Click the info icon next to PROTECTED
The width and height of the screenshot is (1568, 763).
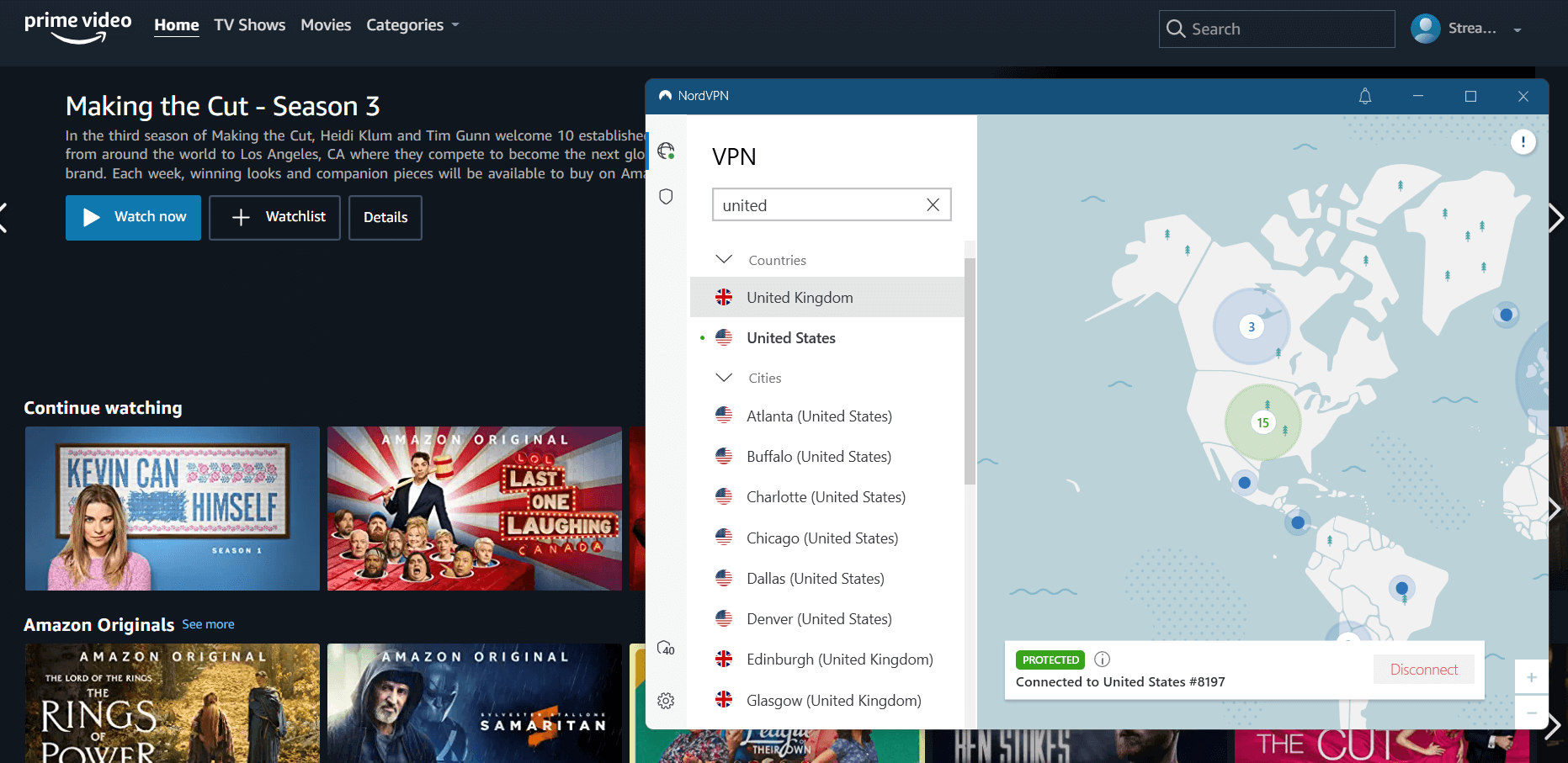tap(1102, 660)
